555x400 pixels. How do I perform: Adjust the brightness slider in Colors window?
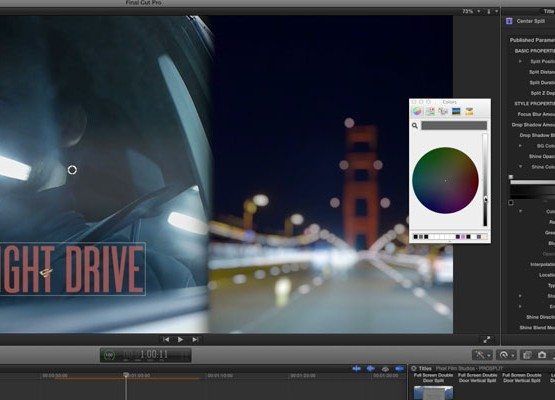tap(485, 180)
